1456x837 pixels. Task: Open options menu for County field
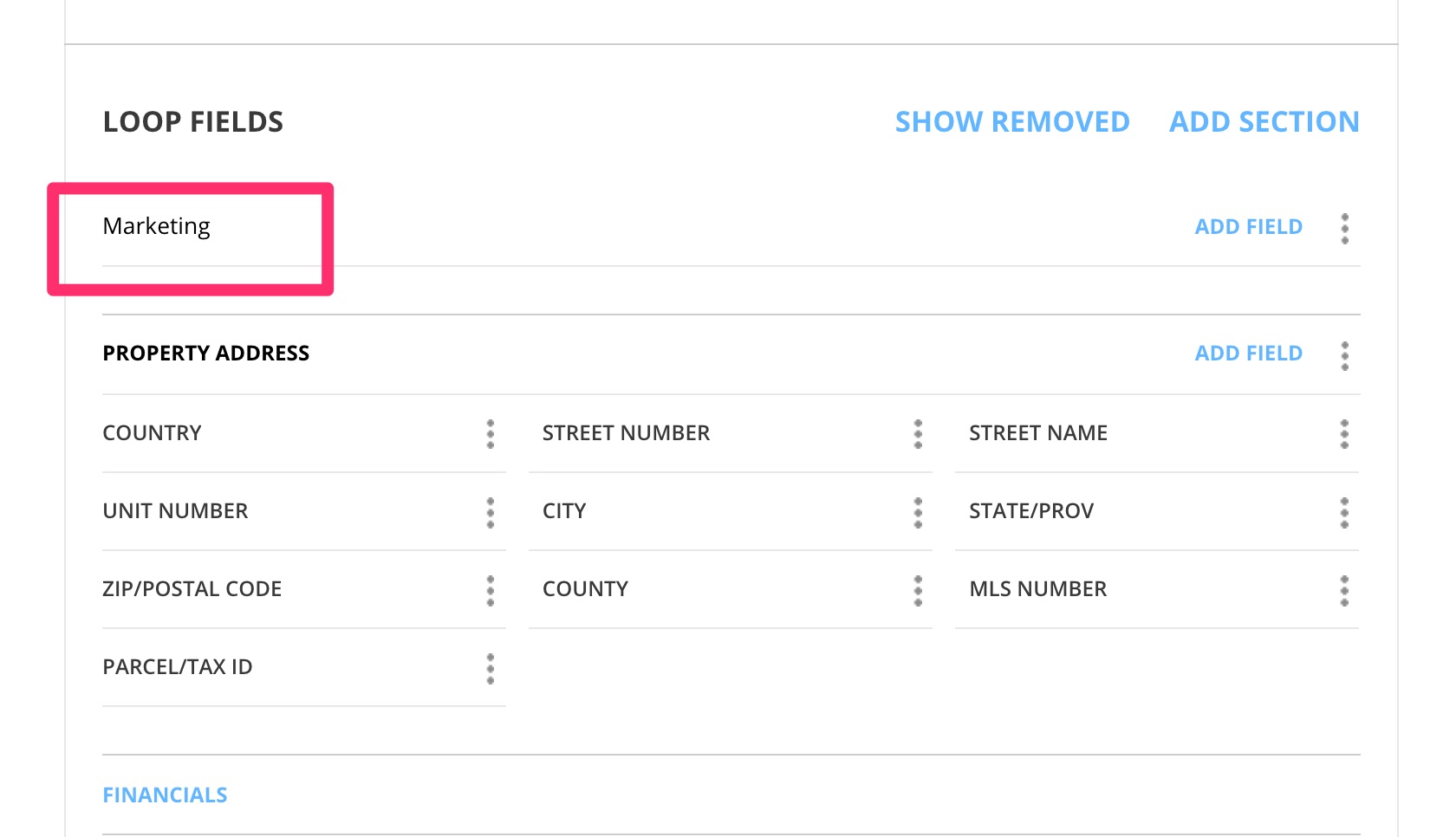tap(918, 590)
